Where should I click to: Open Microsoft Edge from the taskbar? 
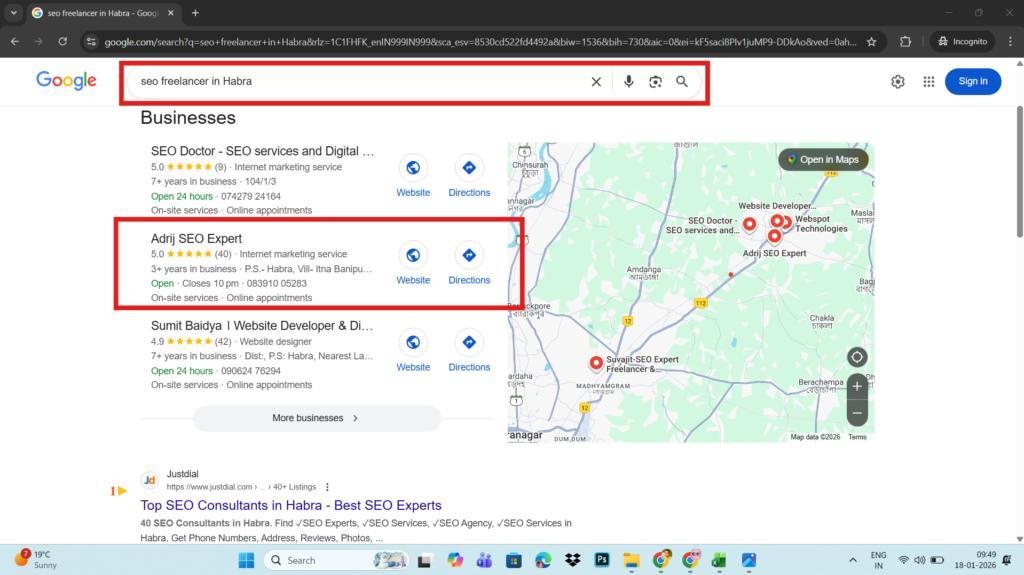point(543,560)
